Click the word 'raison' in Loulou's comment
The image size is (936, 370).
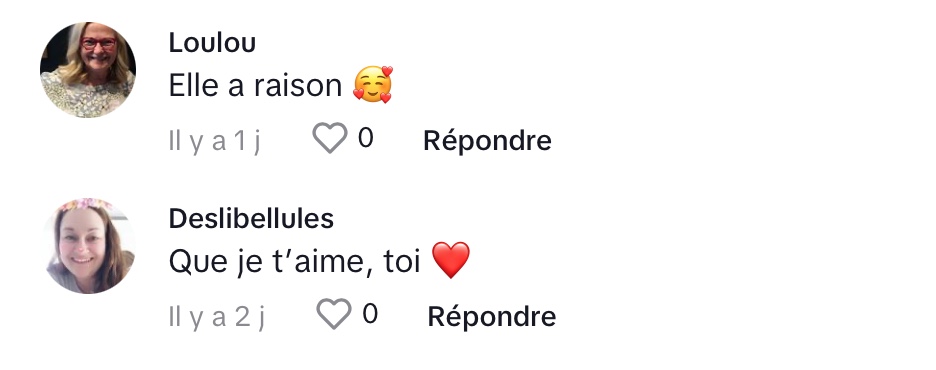[298, 86]
